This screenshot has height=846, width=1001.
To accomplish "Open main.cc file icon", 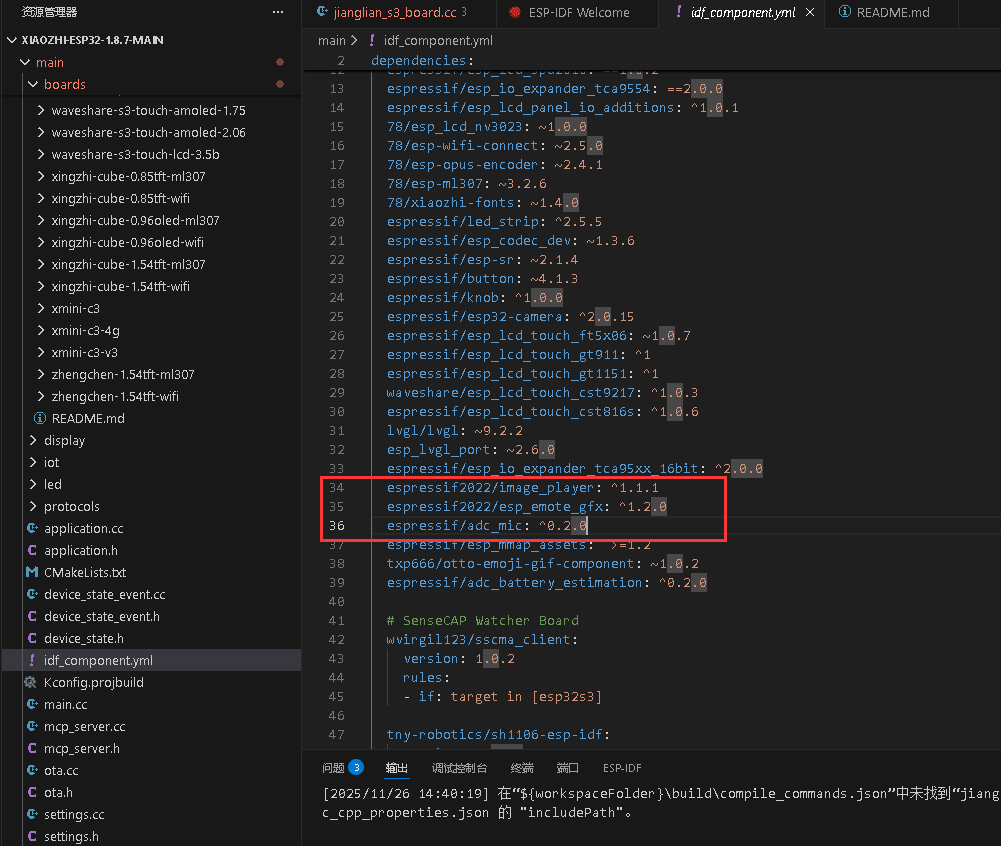I will (33, 704).
